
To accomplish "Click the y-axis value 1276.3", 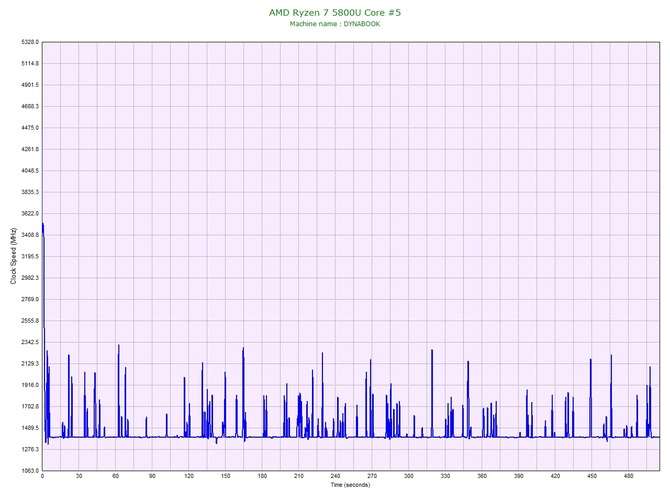I will 30,449.
